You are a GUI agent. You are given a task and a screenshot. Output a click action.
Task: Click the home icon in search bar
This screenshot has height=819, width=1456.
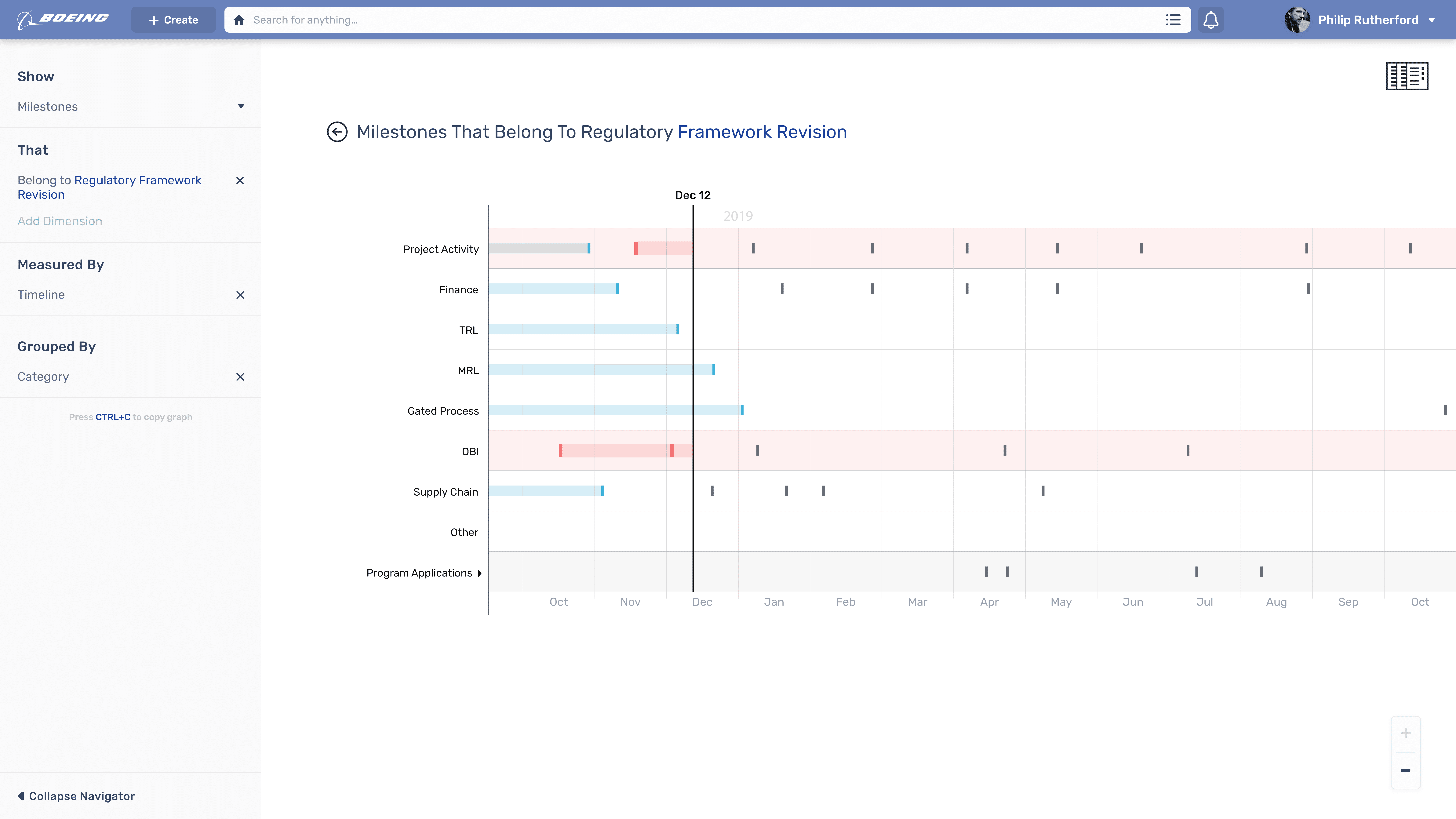[x=239, y=20]
